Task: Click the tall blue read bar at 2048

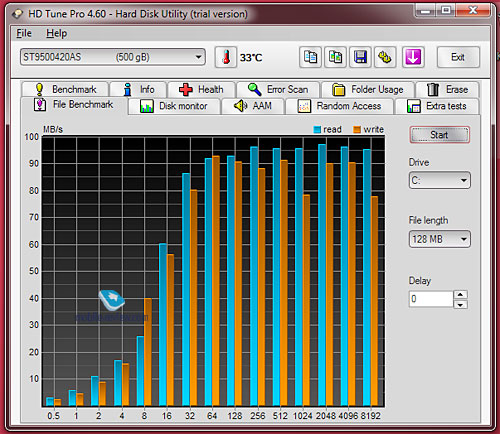Action: click(322, 275)
